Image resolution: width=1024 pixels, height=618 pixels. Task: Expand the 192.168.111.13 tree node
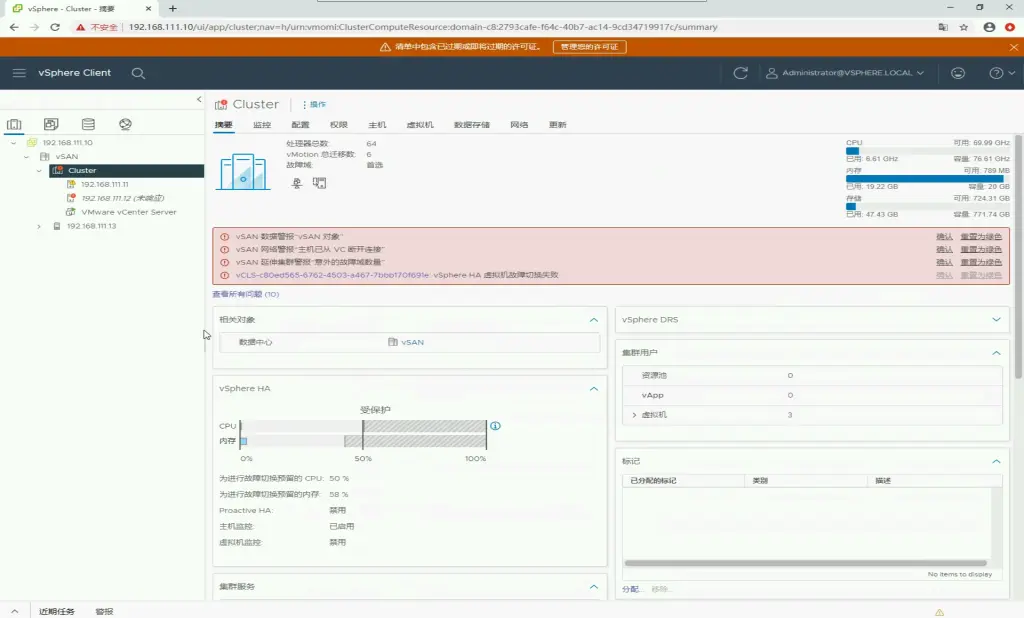[39, 226]
